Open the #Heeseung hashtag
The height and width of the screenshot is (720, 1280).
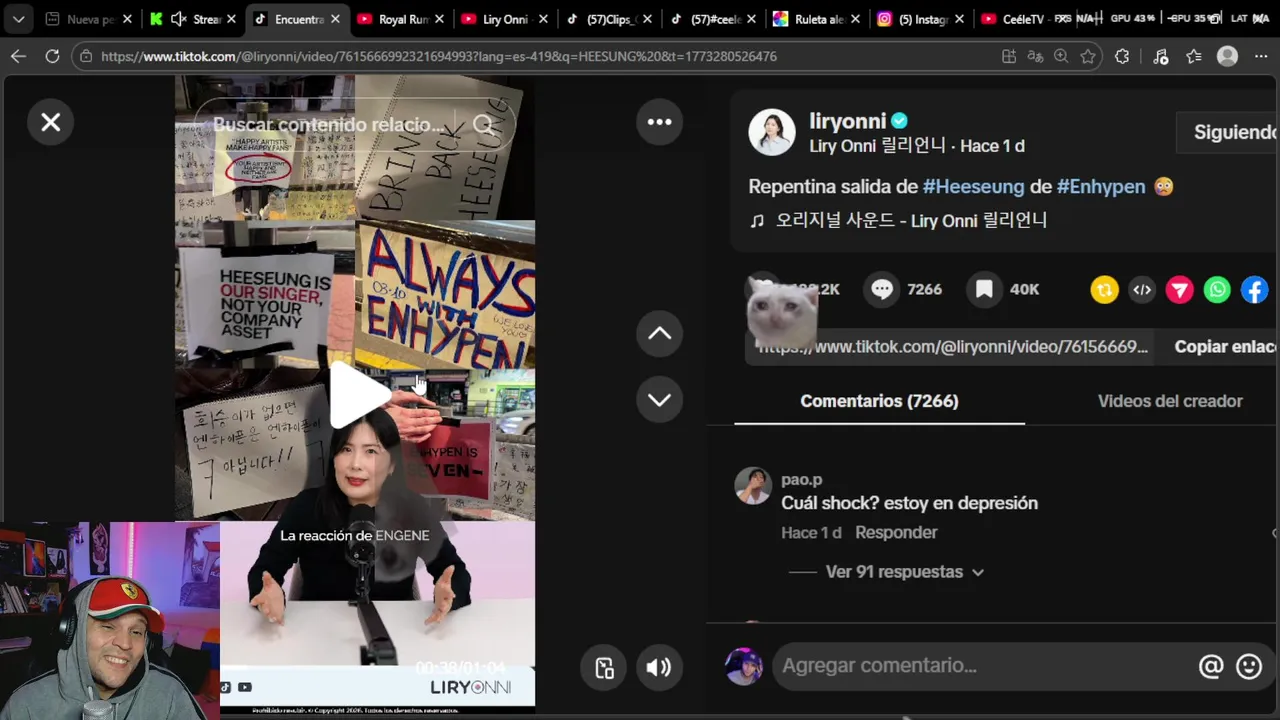(973, 186)
